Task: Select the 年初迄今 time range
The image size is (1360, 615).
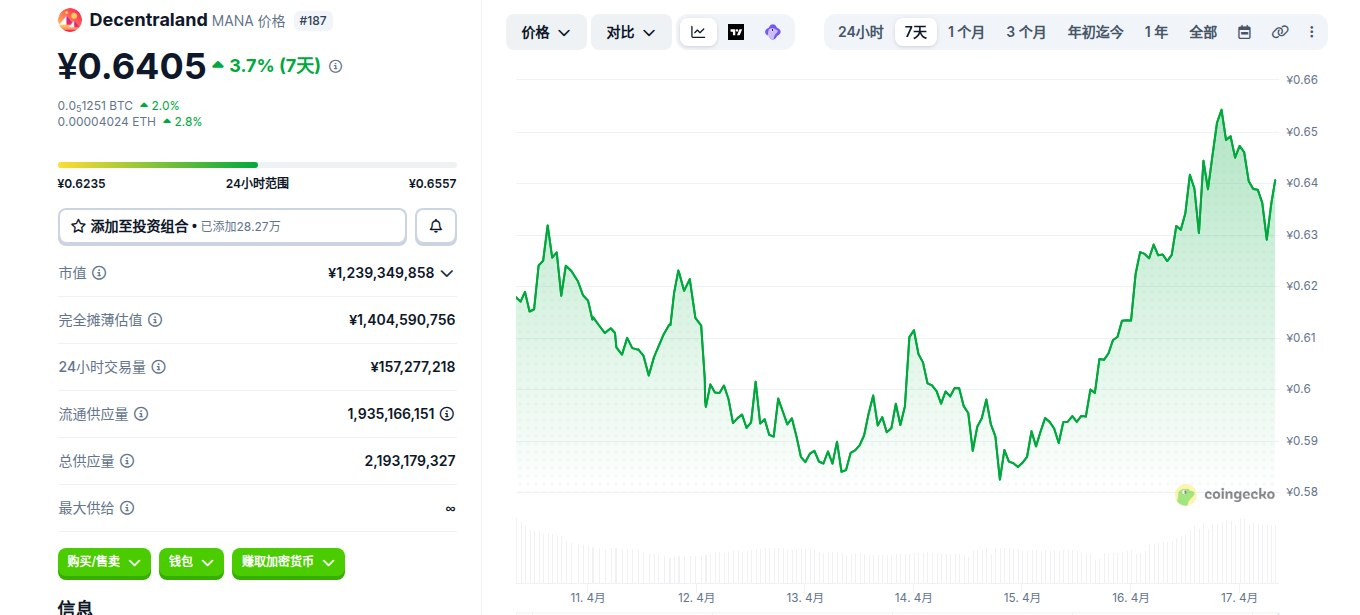Action: tap(1095, 32)
